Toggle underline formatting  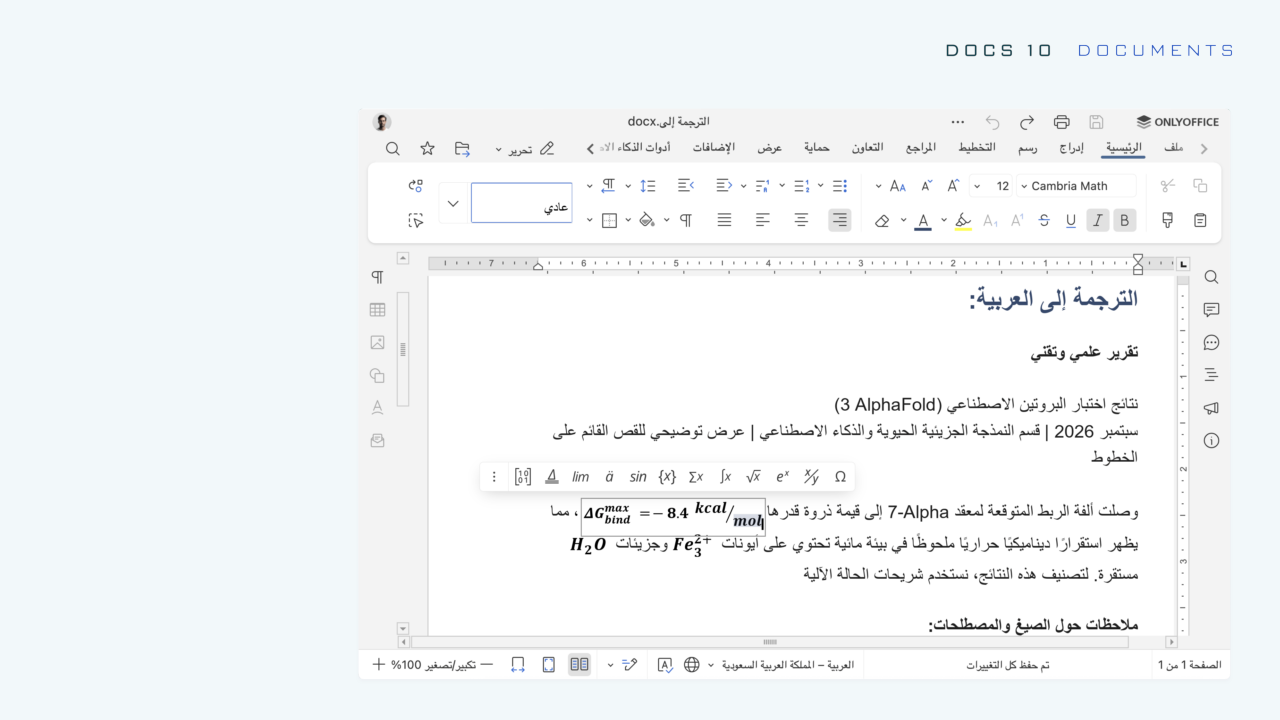[x=1071, y=220]
